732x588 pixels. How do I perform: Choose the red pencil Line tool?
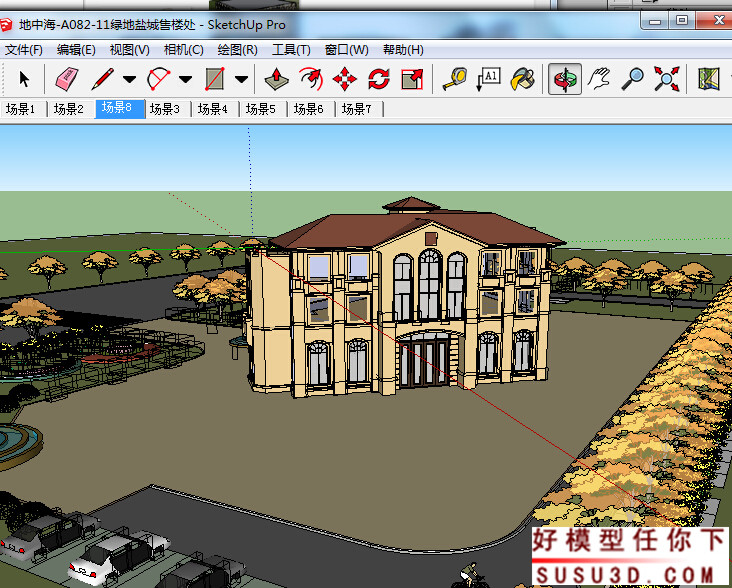coord(103,78)
